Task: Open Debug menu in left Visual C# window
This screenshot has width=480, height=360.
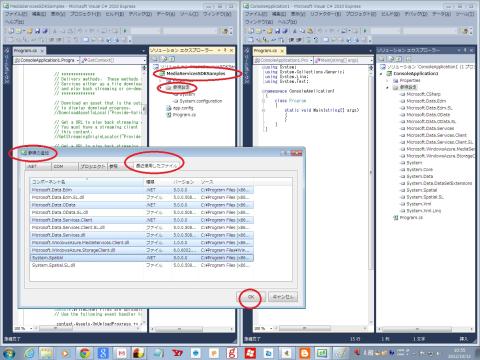Action: click(x=140, y=14)
